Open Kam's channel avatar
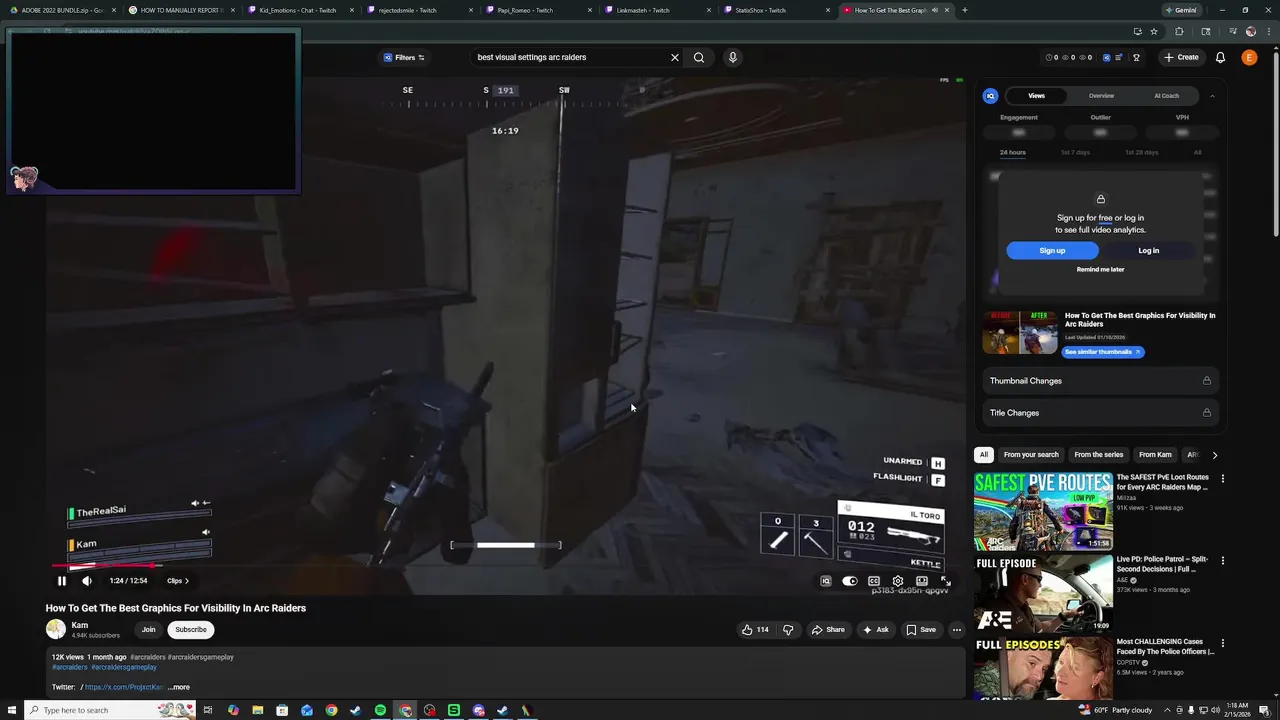1280x720 pixels. click(x=56, y=629)
